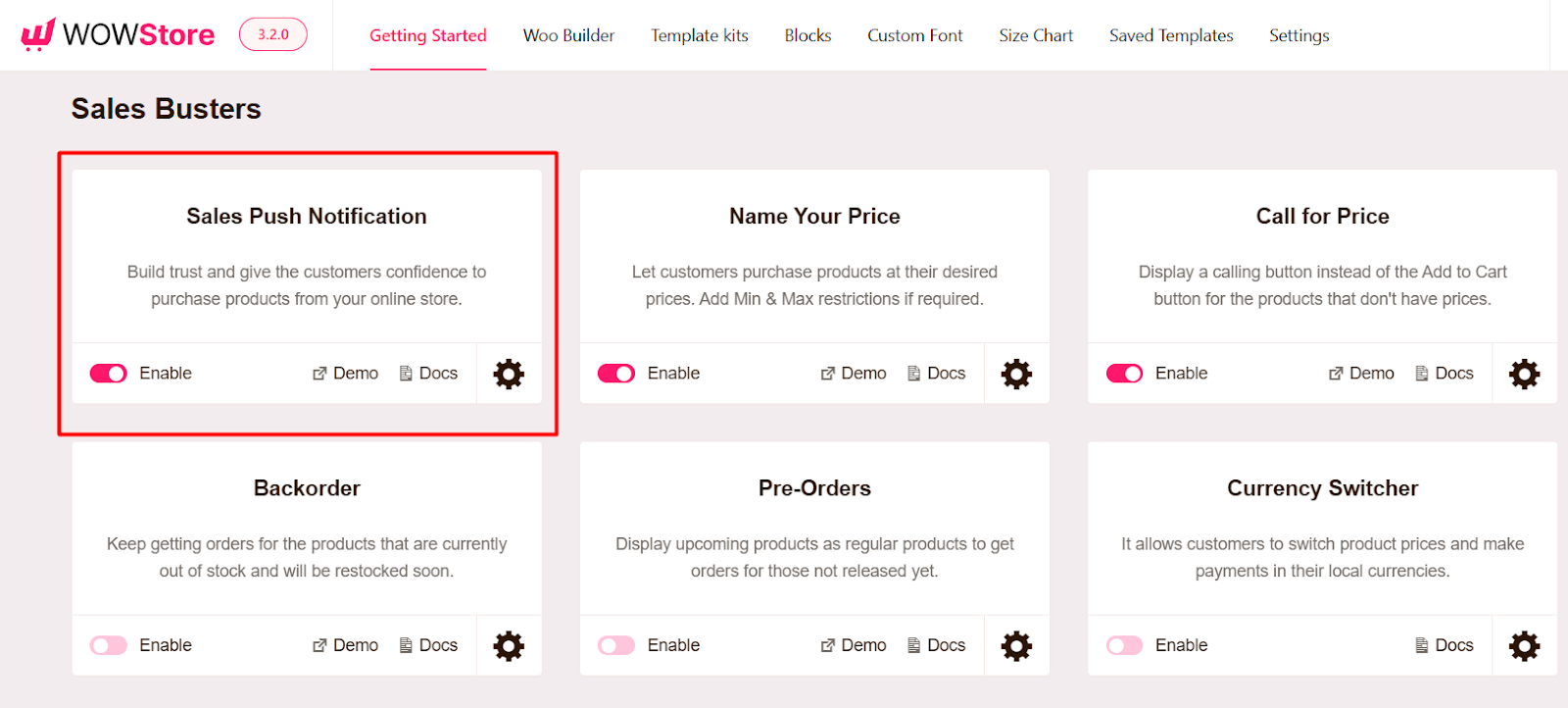Disable the Call for Price toggle
This screenshot has height=708, width=1568.
click(x=1123, y=373)
